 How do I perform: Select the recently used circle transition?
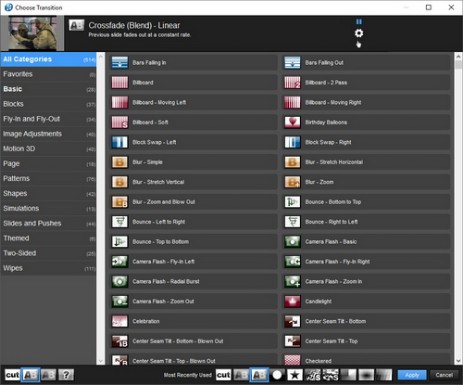click(x=277, y=375)
